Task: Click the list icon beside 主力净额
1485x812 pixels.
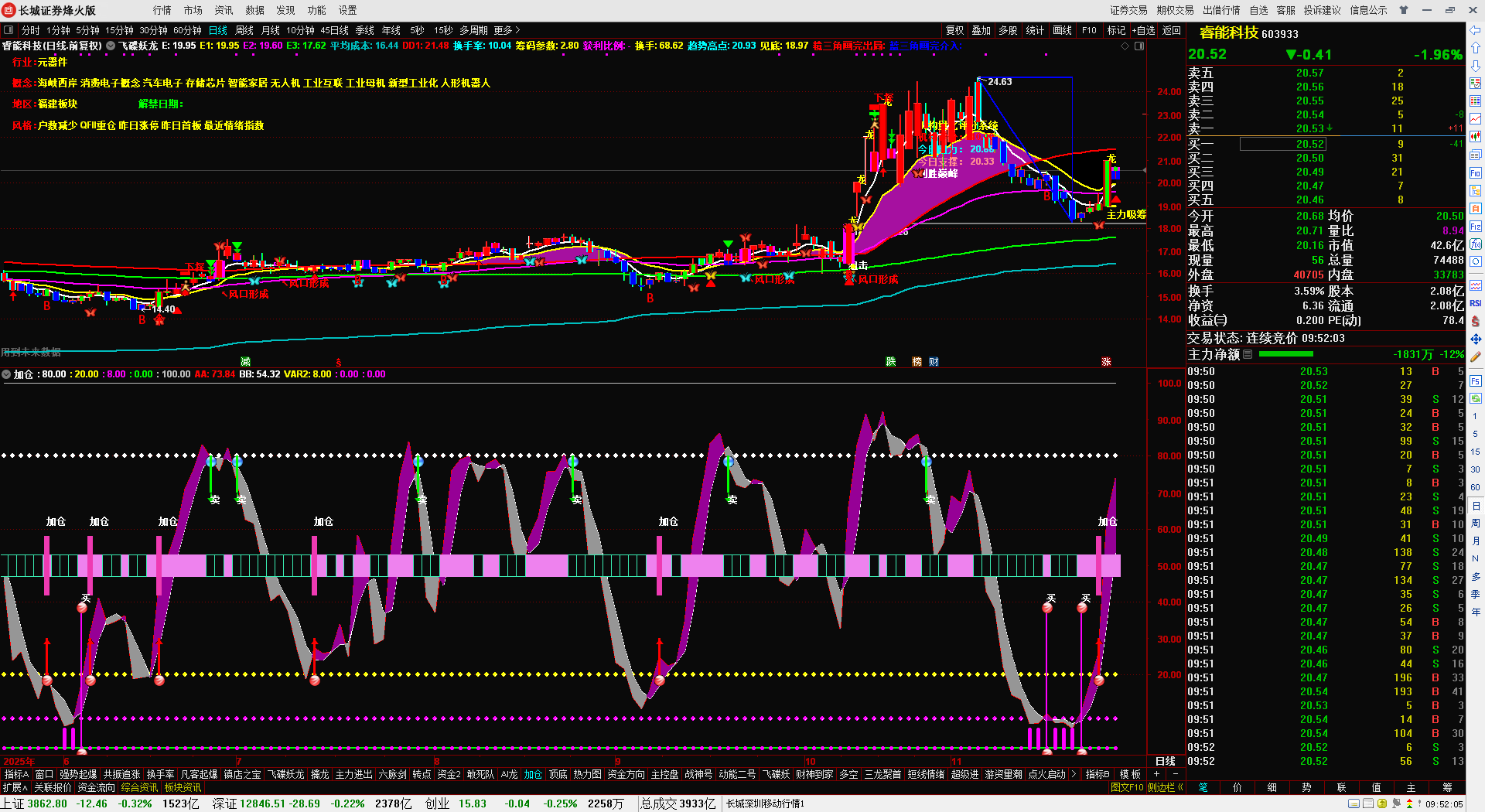Action: click(1248, 354)
